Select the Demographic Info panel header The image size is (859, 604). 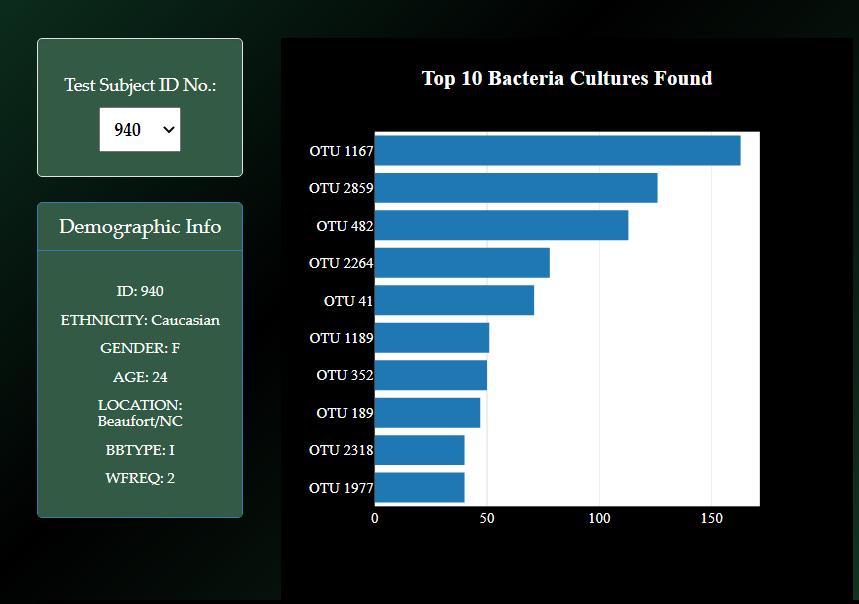pos(139,226)
